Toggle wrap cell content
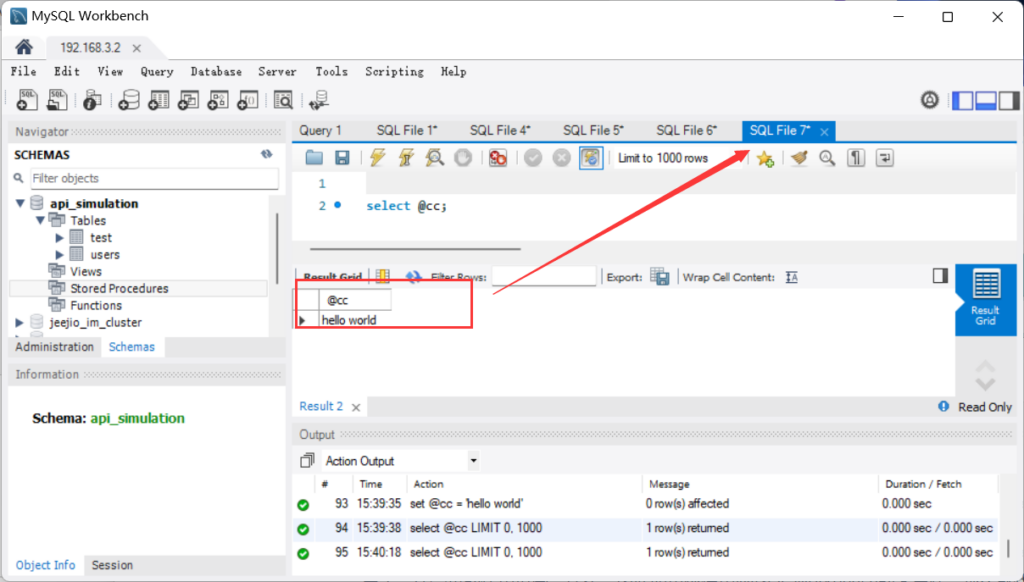1024x582 pixels. [x=792, y=277]
